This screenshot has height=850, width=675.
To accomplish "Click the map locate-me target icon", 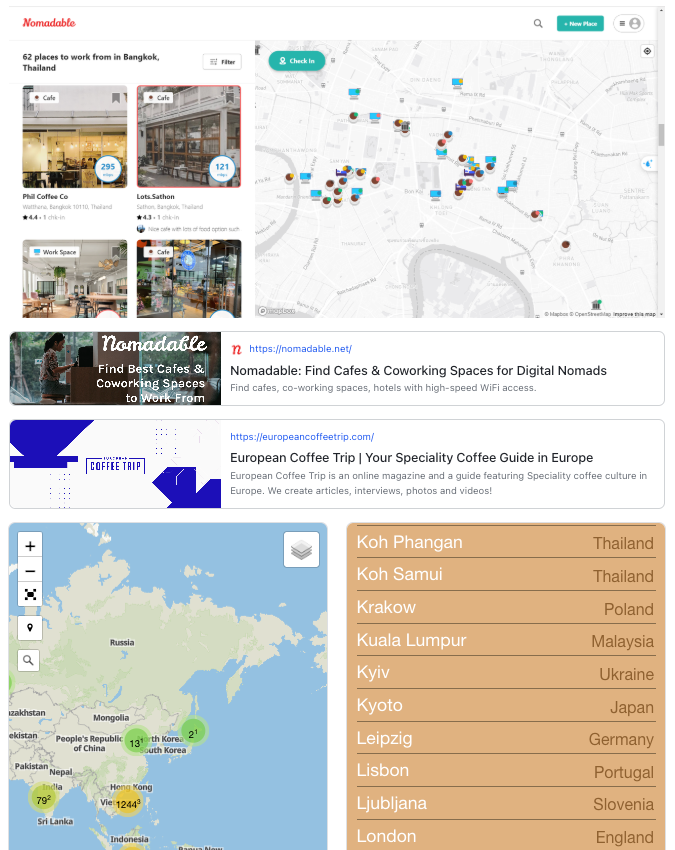I will click(647, 51).
